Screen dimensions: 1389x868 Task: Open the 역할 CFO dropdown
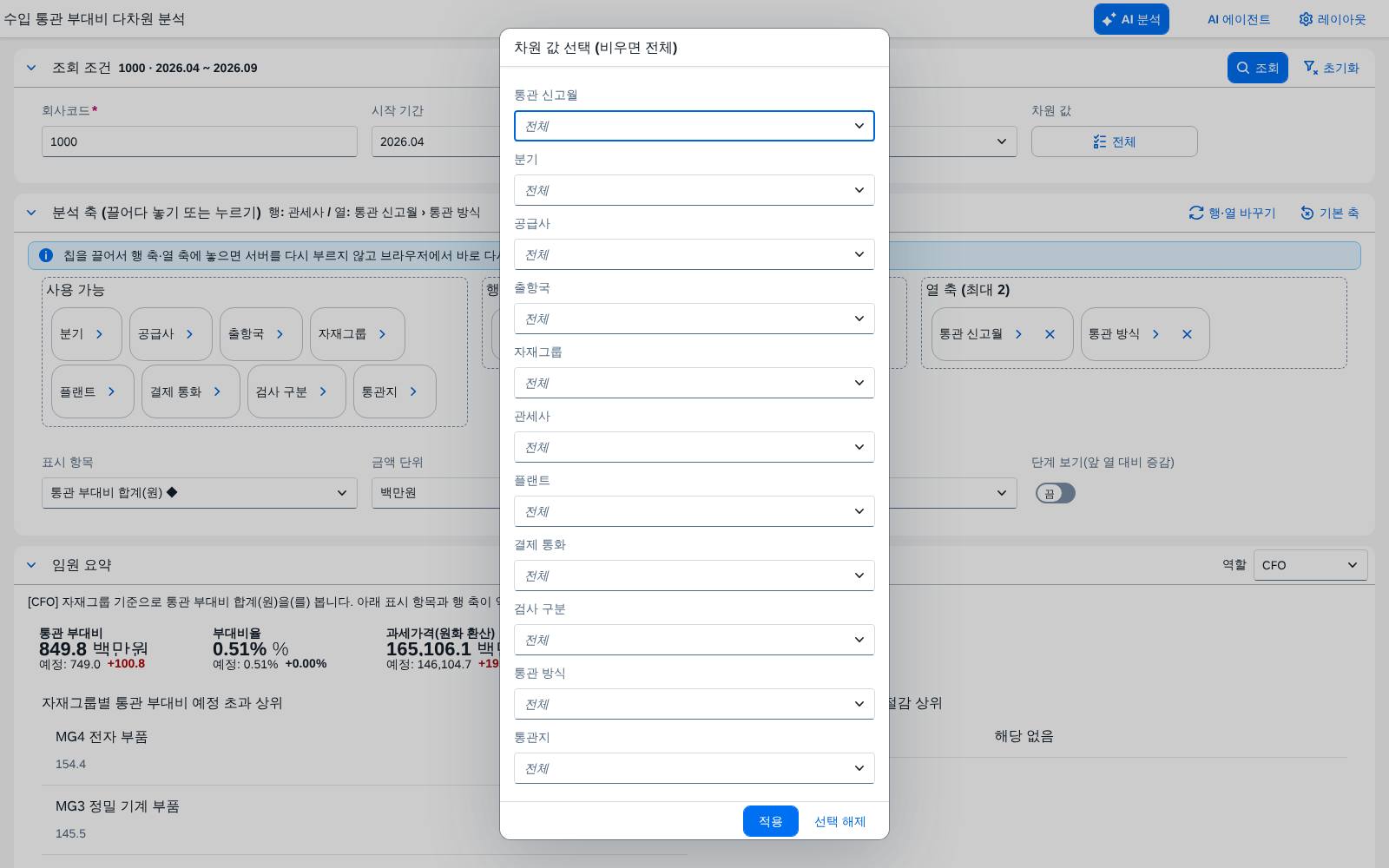click(x=1311, y=565)
